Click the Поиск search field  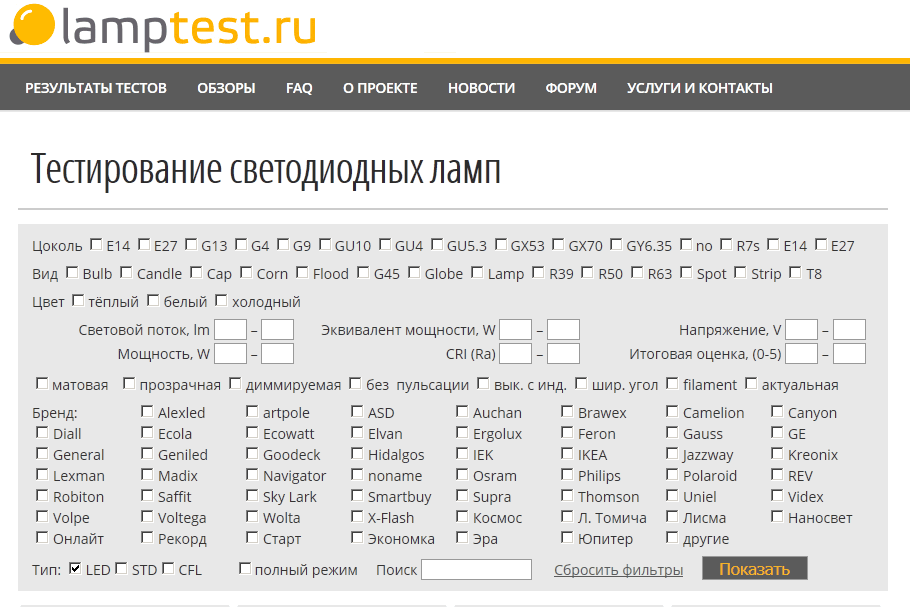pyautogui.click(x=476, y=569)
